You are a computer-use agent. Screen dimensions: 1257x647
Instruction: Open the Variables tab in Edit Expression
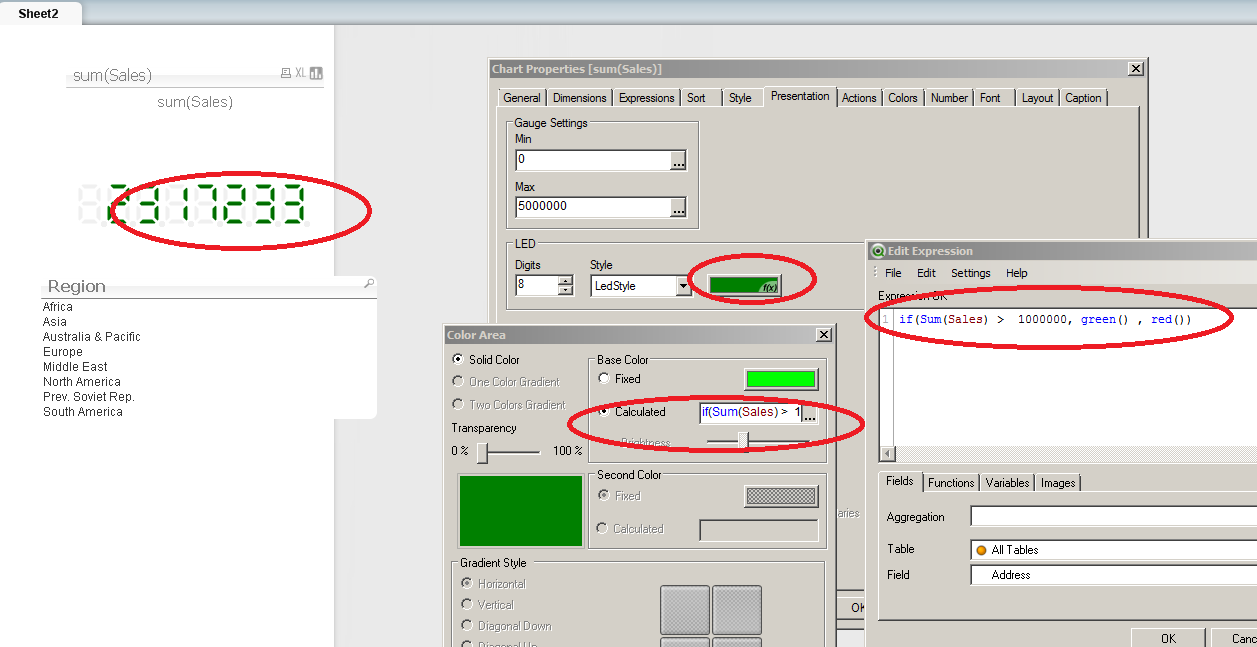[x=1007, y=483]
